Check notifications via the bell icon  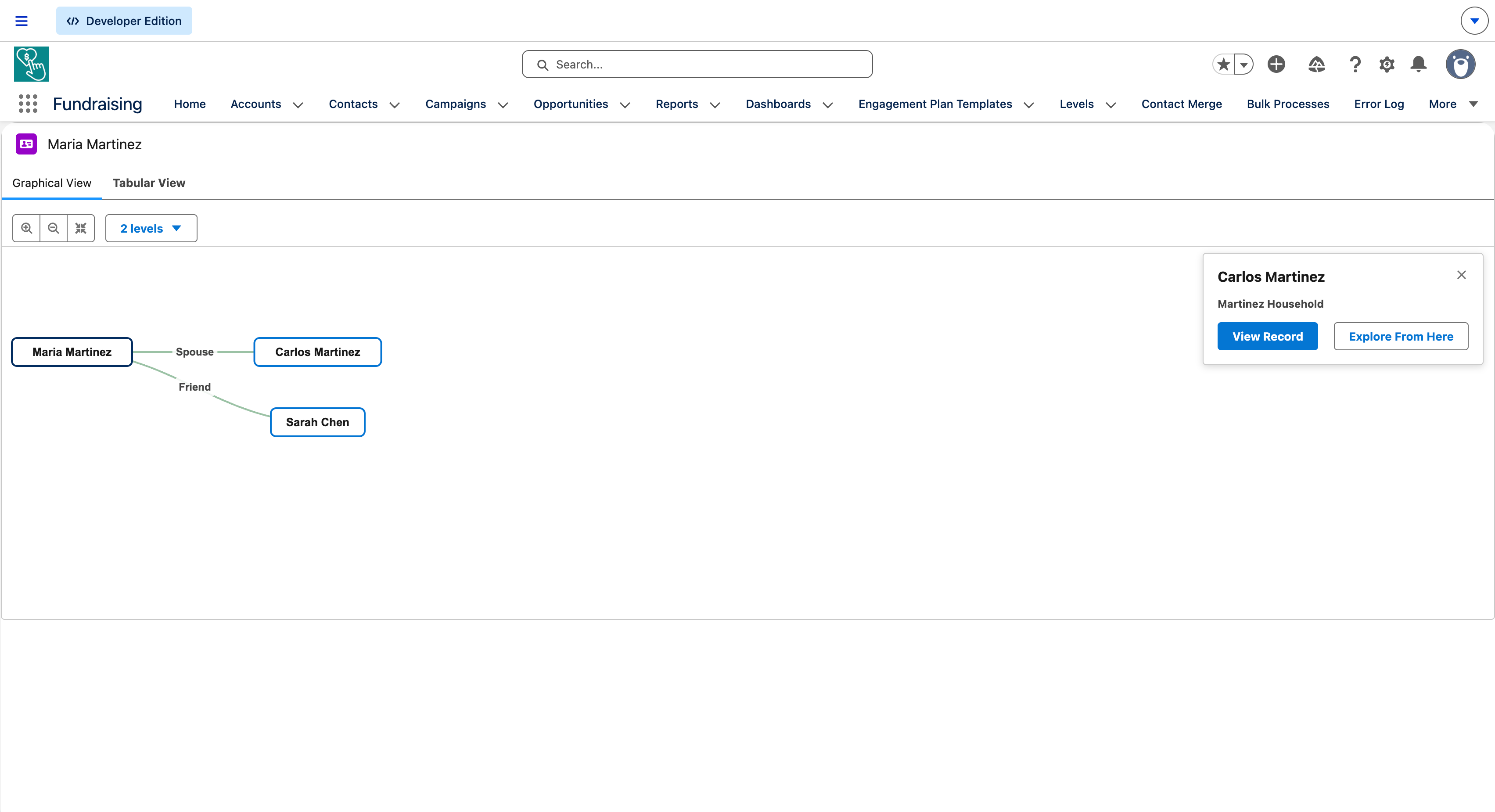(1418, 64)
